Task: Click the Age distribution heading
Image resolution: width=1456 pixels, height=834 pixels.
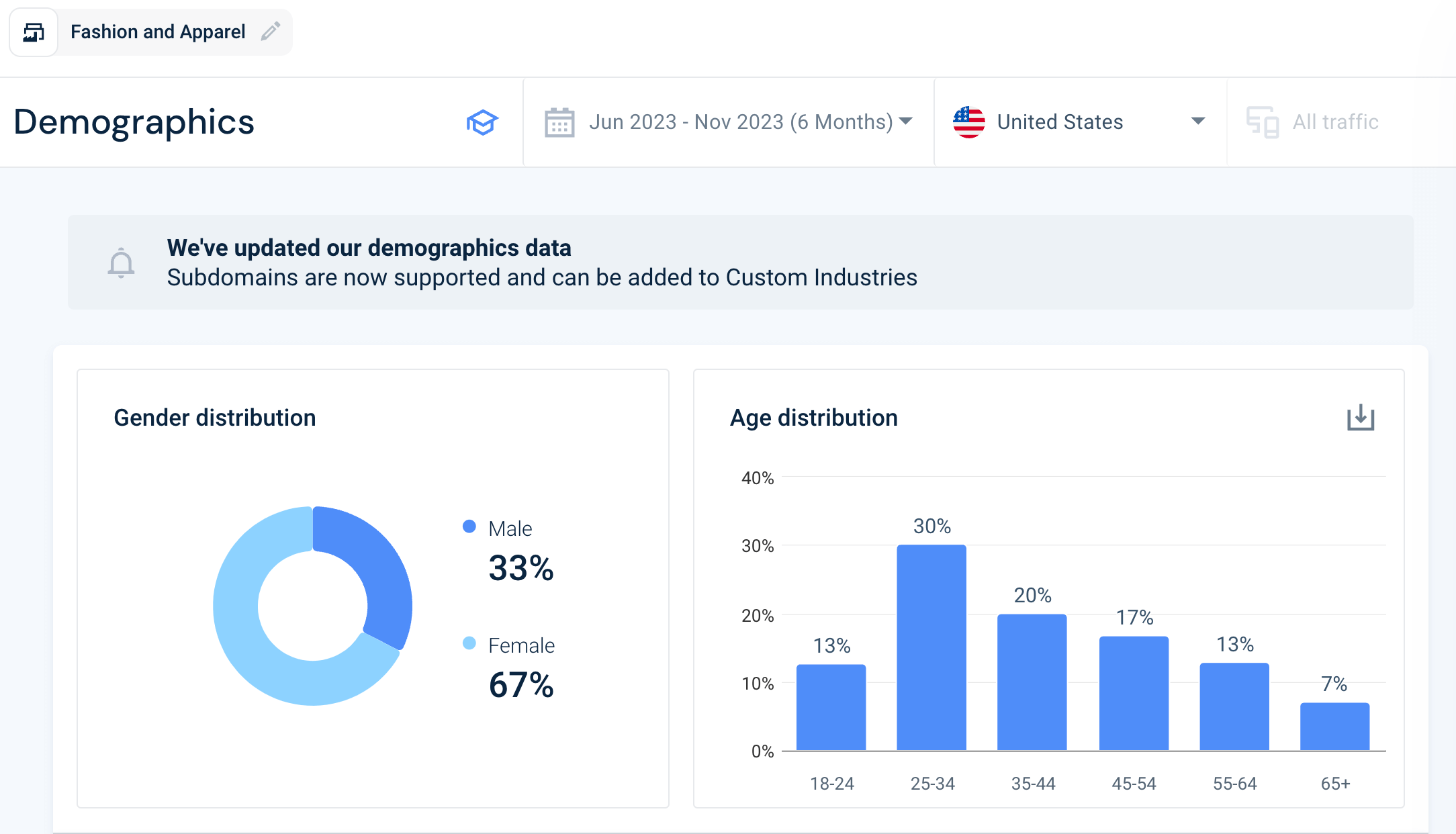Action: 814,418
